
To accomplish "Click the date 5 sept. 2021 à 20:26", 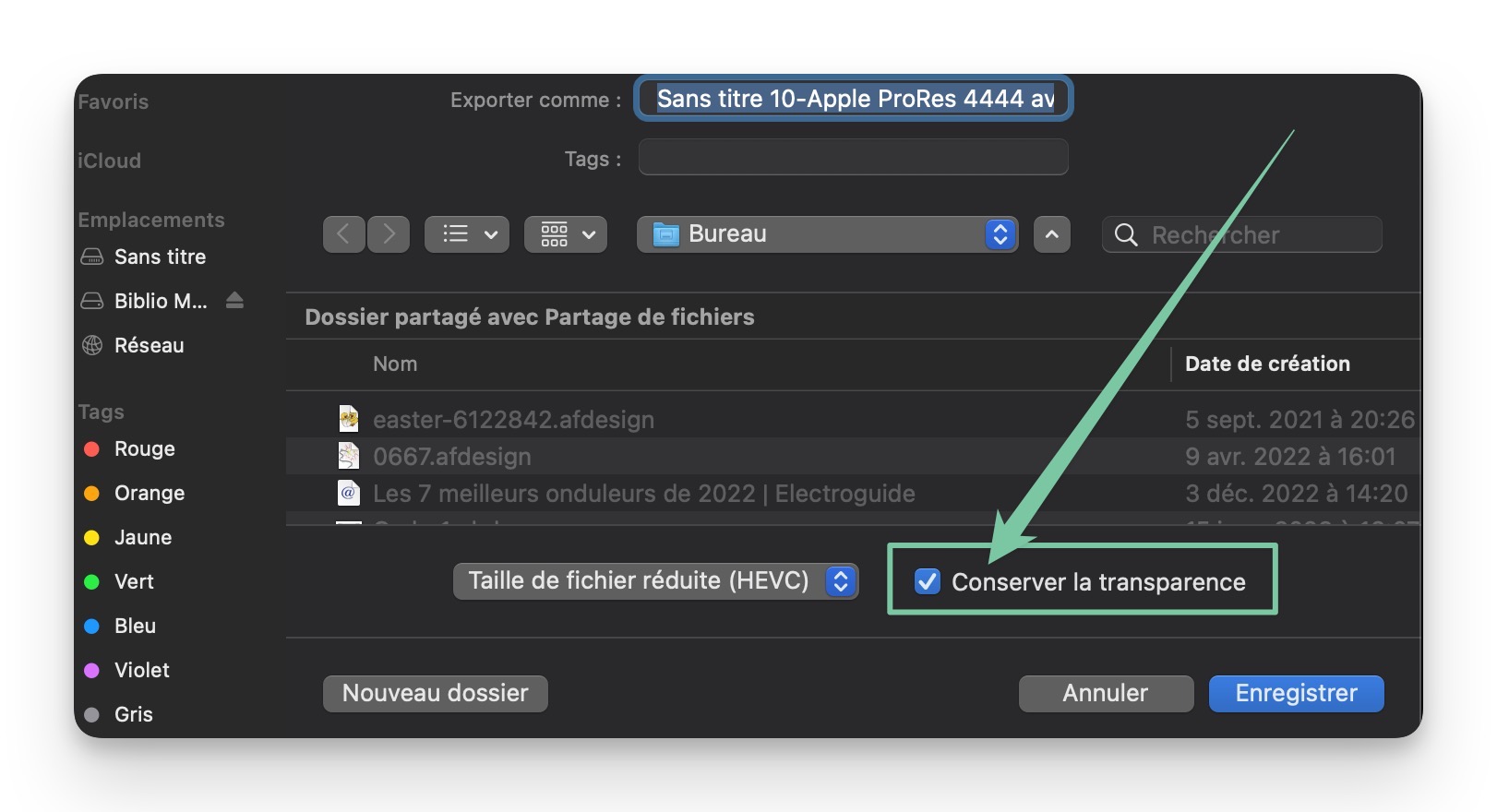I will coord(1299,420).
